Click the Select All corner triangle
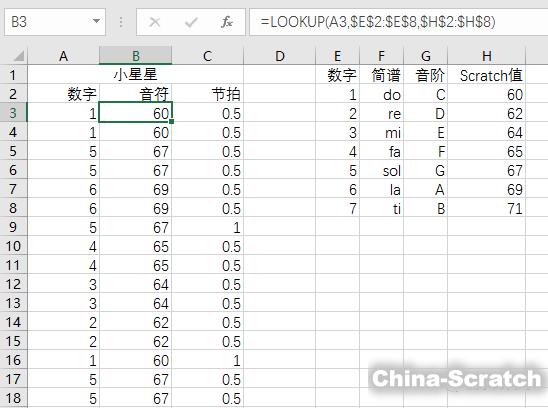Image resolution: width=548 pixels, height=408 pixels. 18,56
